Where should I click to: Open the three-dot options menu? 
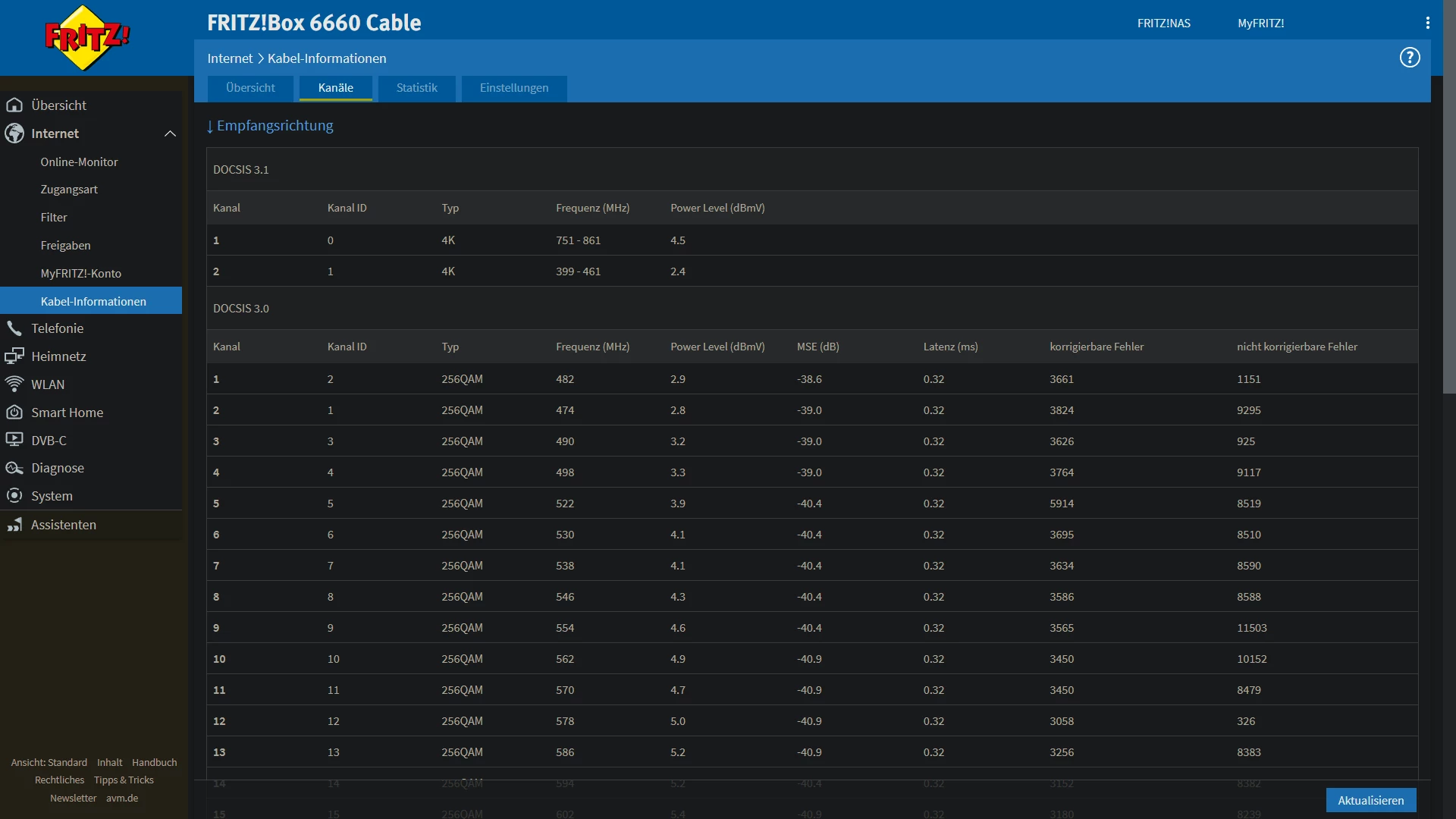[1427, 23]
